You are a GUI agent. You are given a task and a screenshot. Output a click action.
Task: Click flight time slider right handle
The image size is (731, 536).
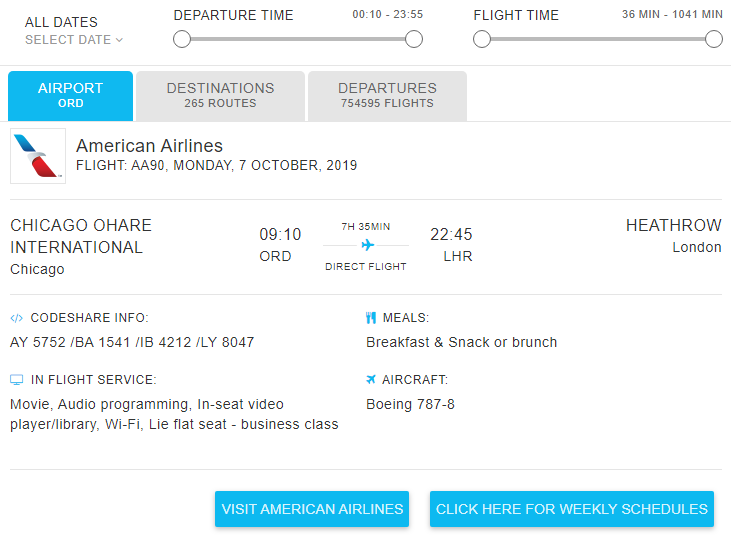(x=713, y=39)
